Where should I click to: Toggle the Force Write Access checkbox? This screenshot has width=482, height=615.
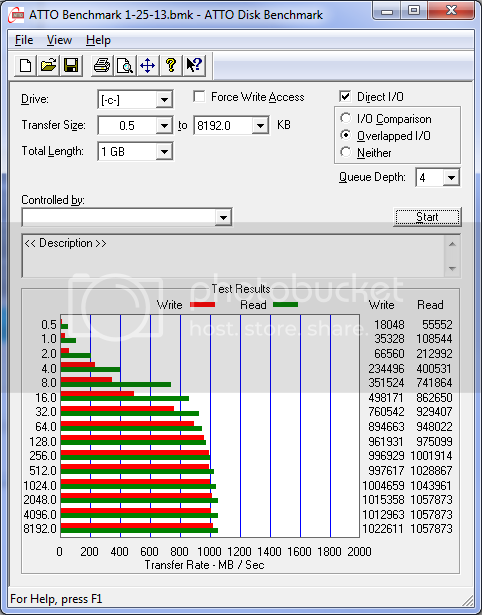pos(199,96)
